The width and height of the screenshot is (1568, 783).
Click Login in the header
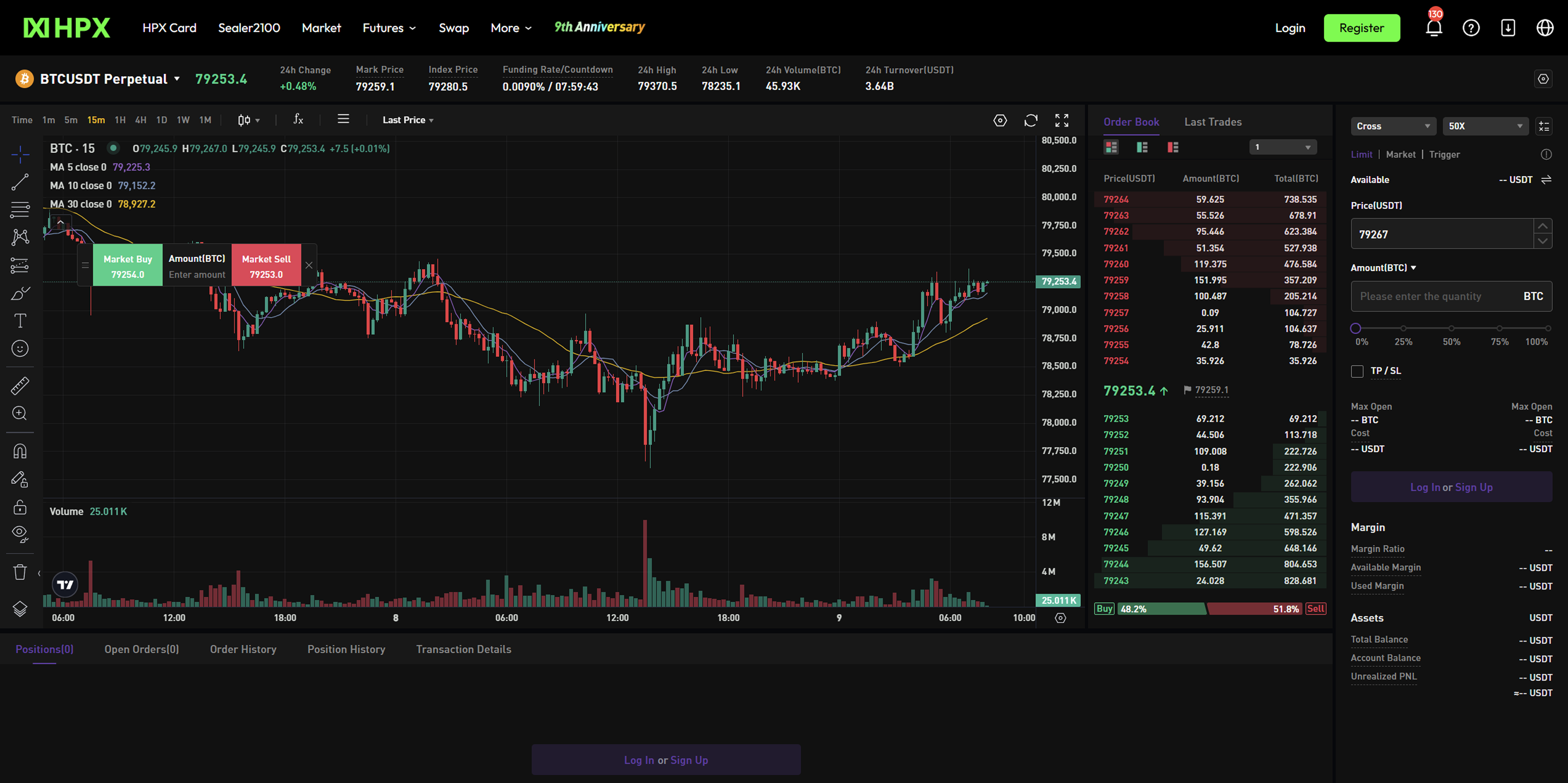[x=1290, y=28]
